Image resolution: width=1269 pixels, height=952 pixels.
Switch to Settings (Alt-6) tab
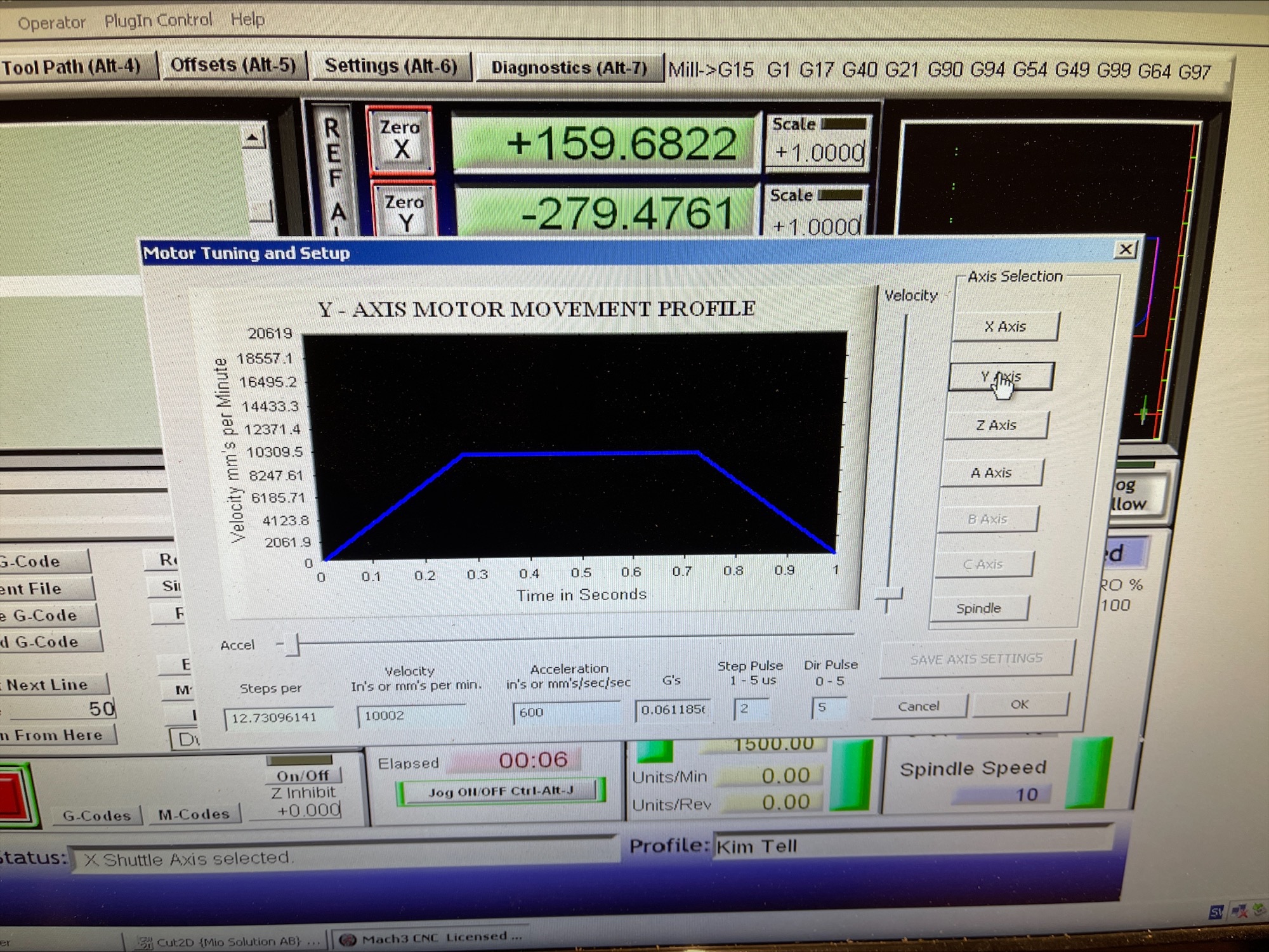point(390,66)
